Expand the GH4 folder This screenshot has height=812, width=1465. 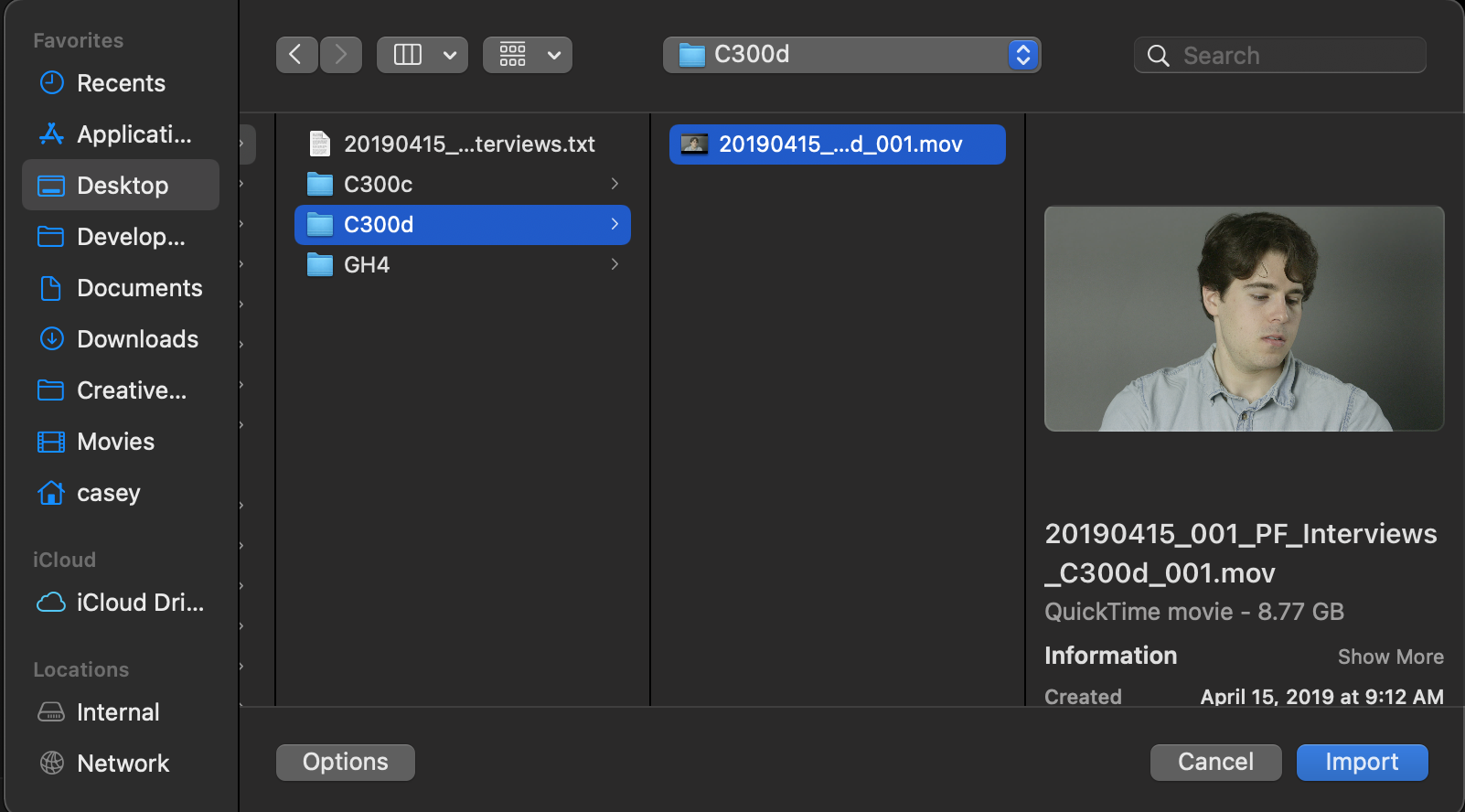pos(615,264)
